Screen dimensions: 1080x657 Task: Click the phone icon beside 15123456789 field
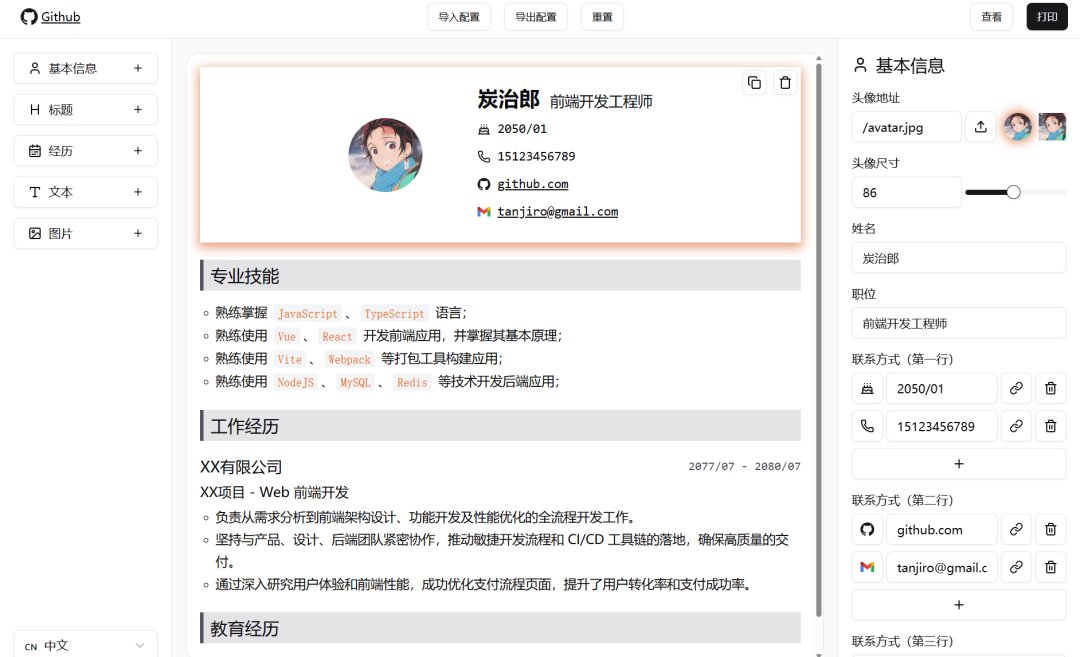coord(866,425)
